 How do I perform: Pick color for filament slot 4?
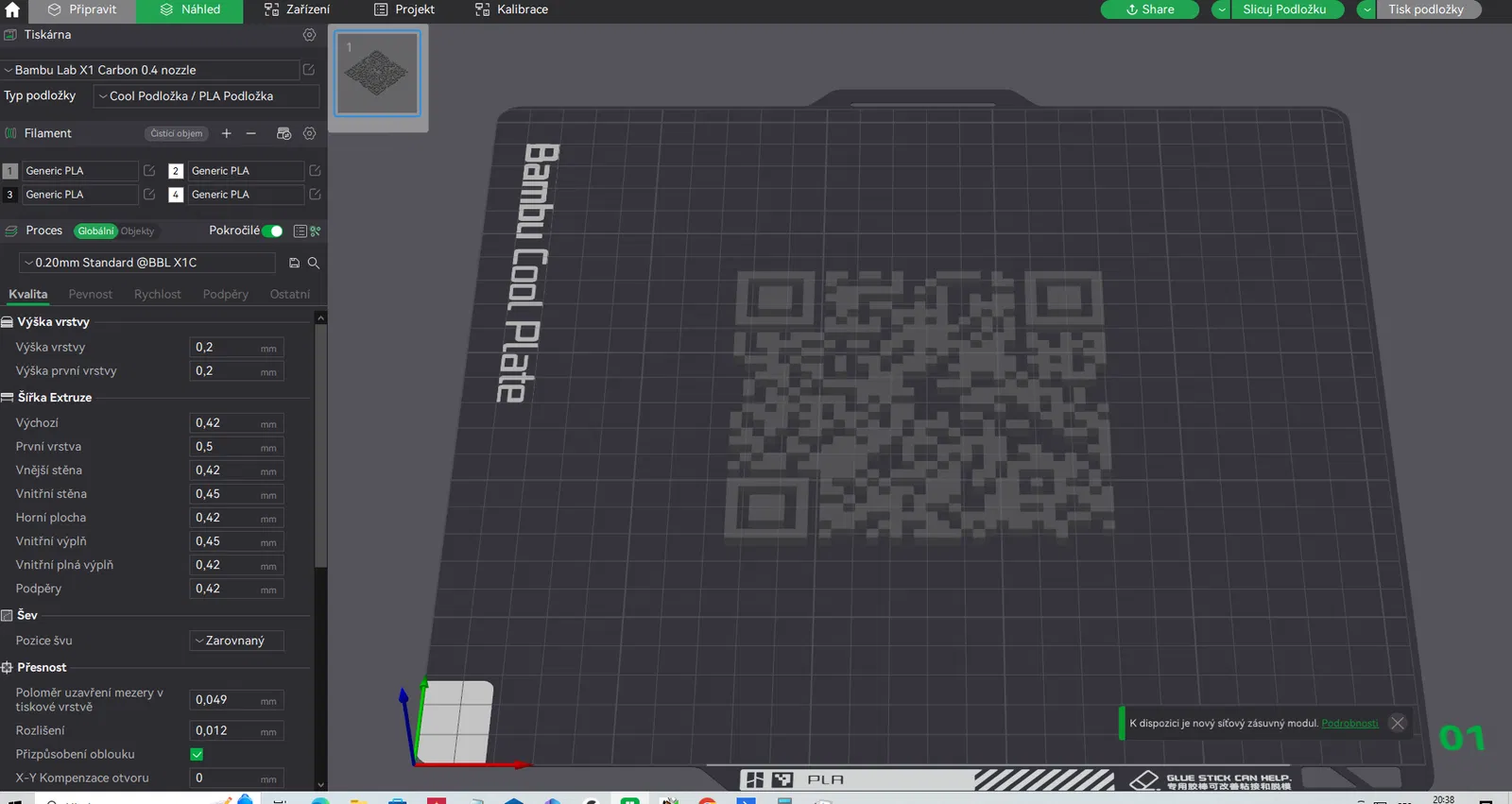coord(176,195)
